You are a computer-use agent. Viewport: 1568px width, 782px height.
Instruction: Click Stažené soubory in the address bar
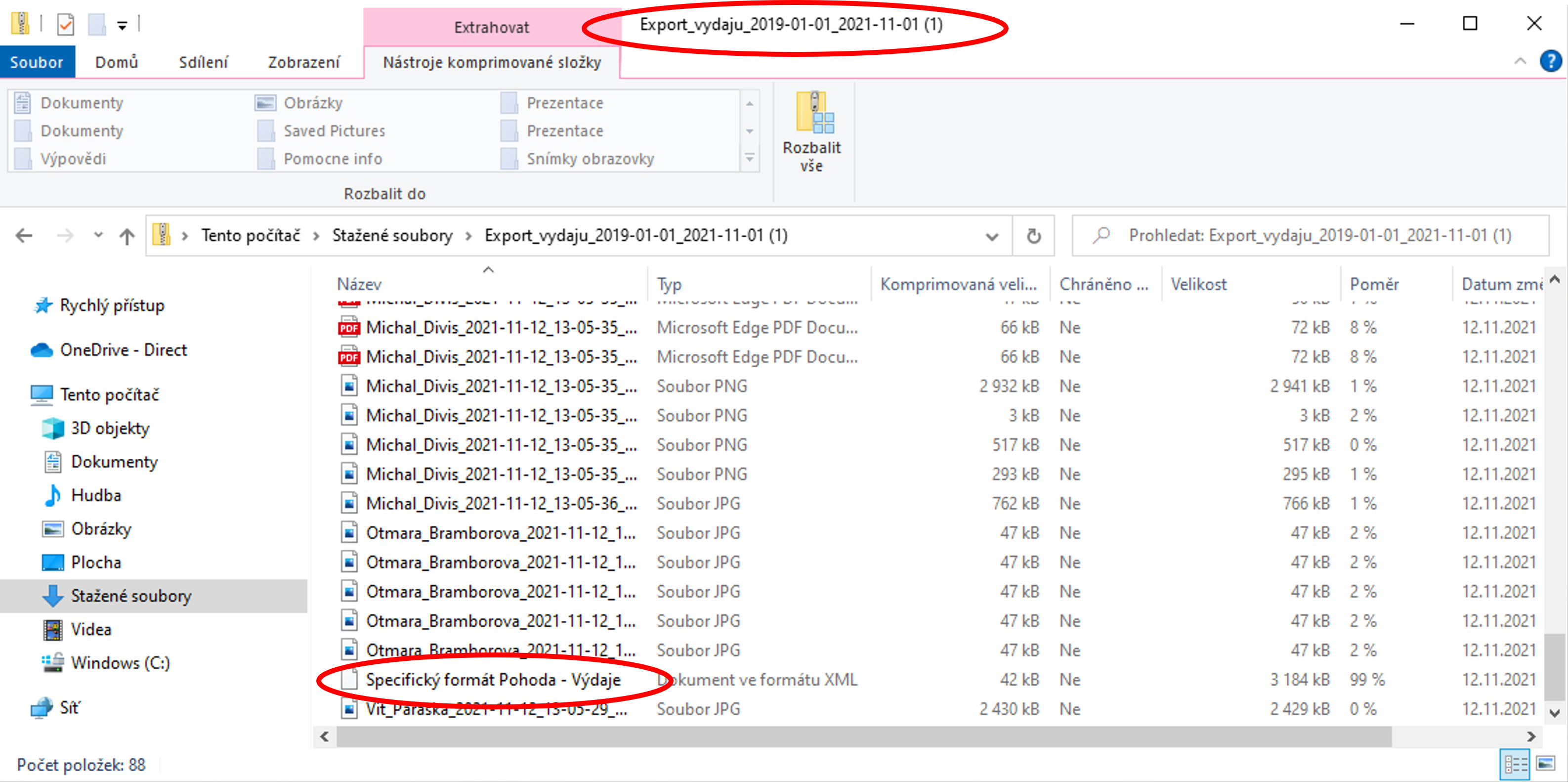[x=392, y=236]
